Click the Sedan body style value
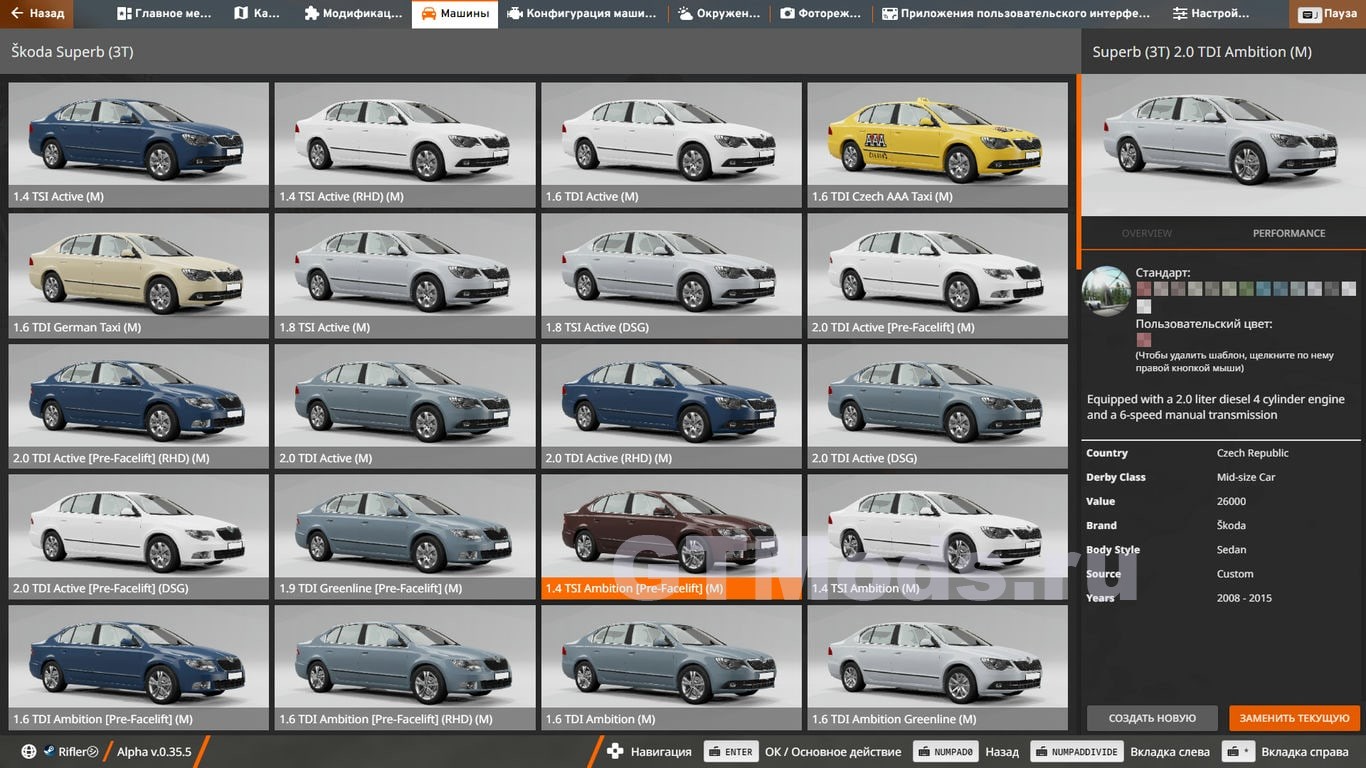The width and height of the screenshot is (1366, 768). point(1231,550)
